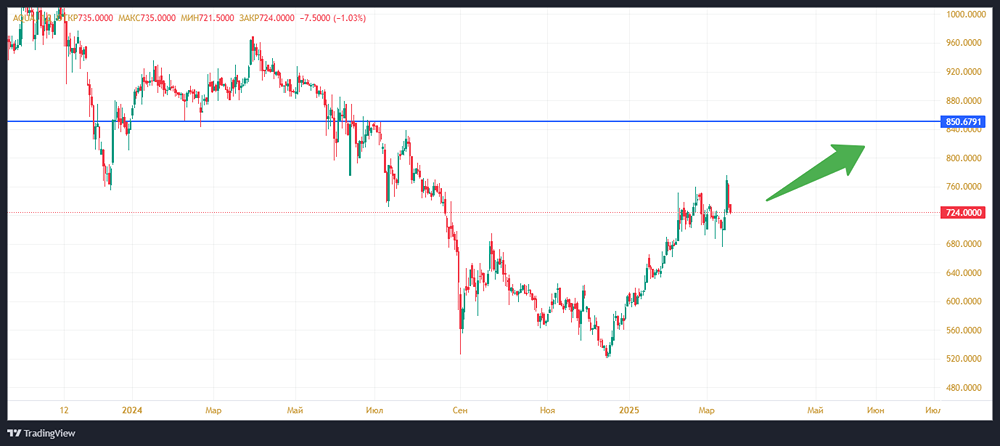Click the Сен label on time axis
Screen dimensions: 1000x446
(460, 410)
